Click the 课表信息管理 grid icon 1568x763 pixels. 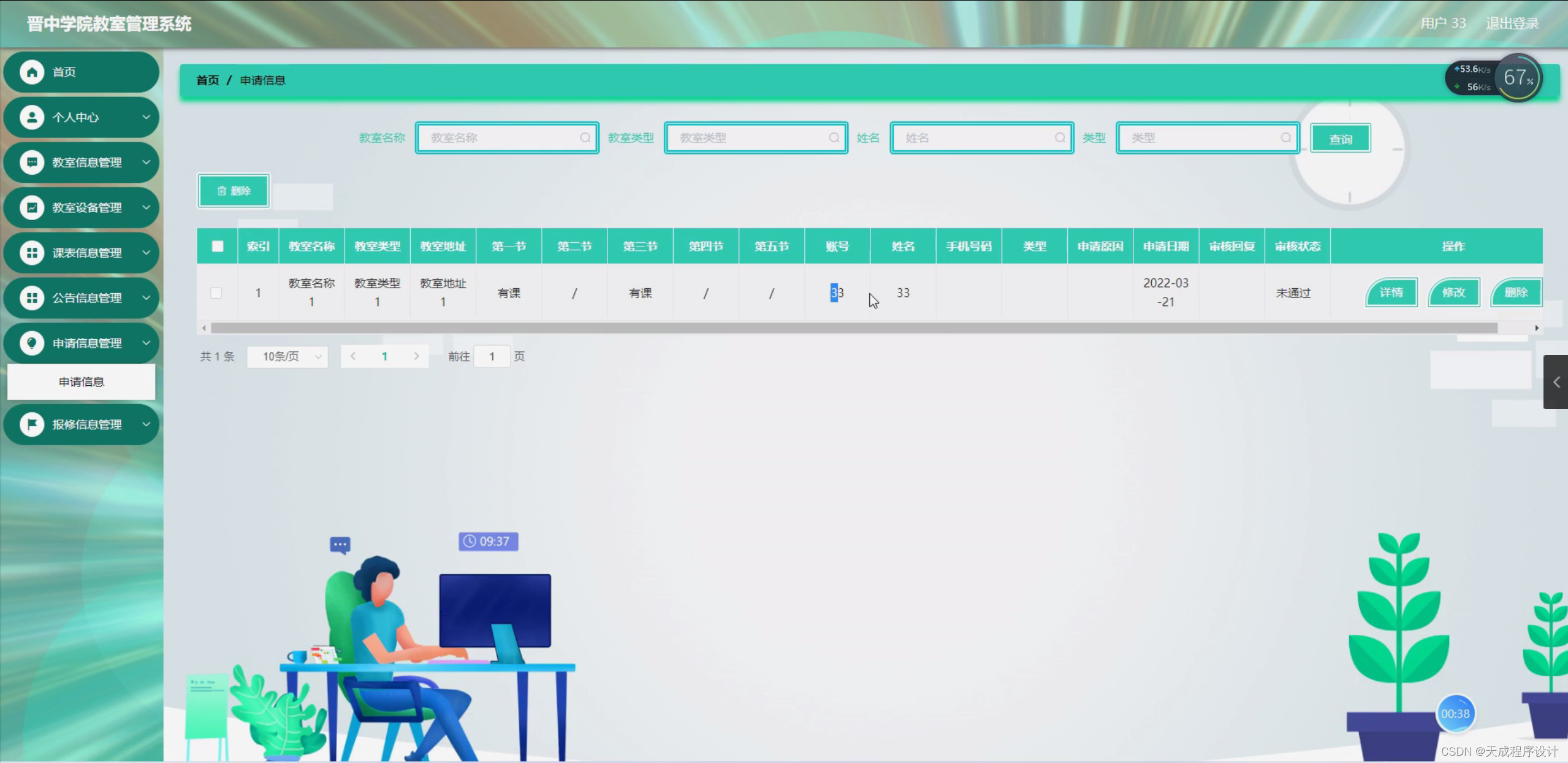(32, 253)
